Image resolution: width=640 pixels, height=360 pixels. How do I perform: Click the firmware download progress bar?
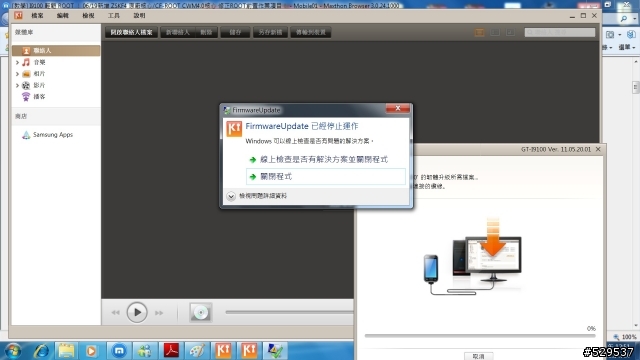click(480, 336)
